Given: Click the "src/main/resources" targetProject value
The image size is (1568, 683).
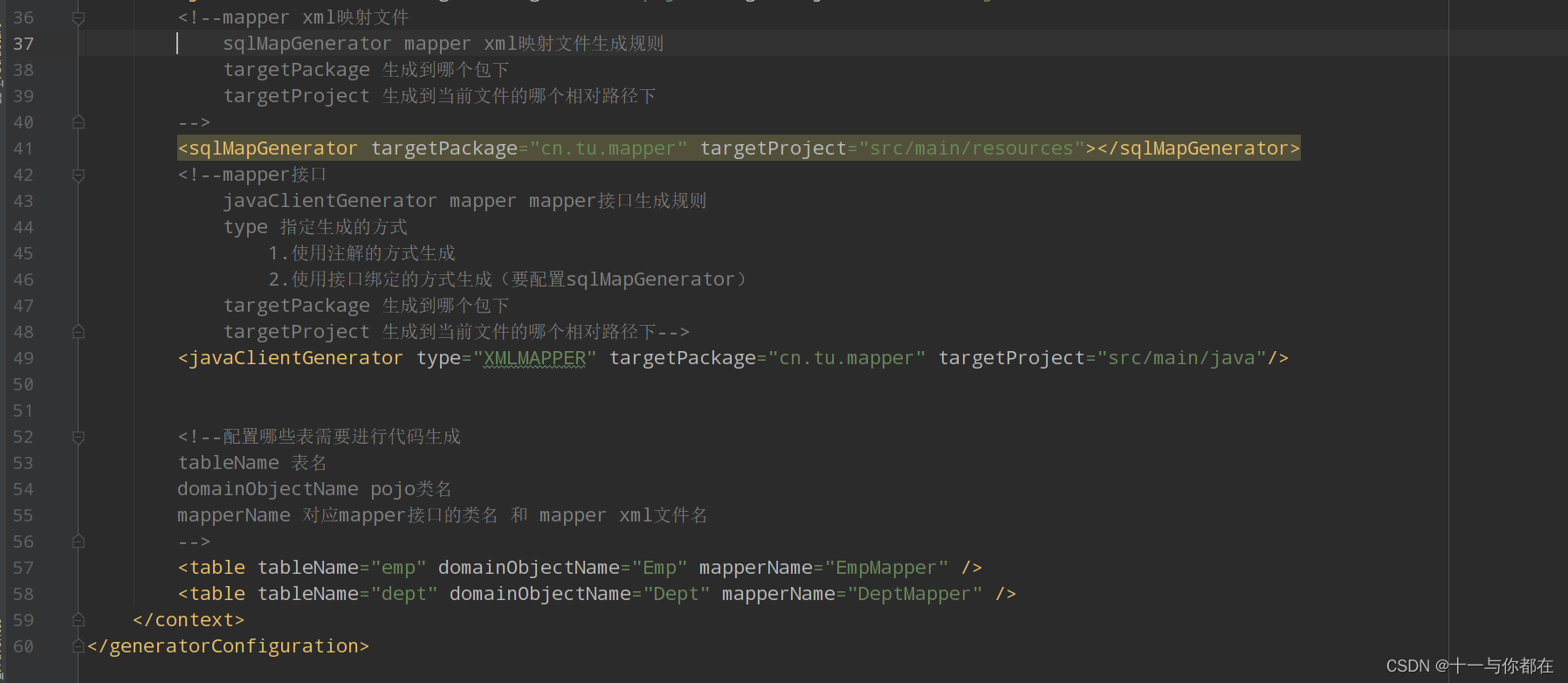Looking at the screenshot, I should pos(972,148).
